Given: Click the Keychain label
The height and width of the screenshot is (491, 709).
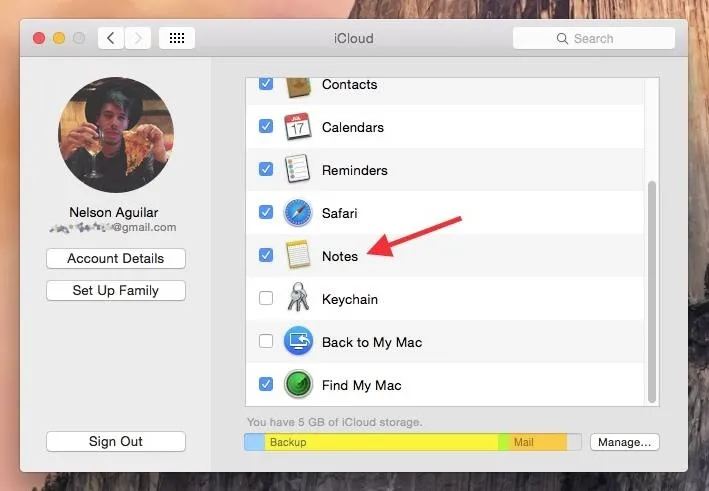Looking at the screenshot, I should 350,299.
